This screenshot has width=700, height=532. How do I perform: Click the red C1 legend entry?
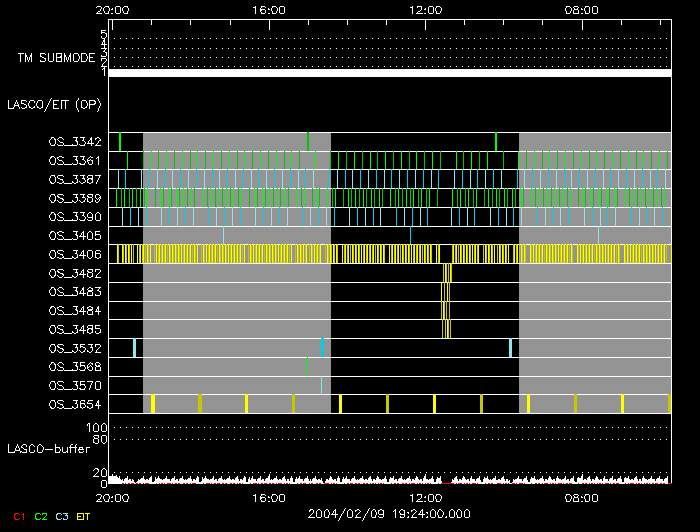pyautogui.click(x=18, y=515)
